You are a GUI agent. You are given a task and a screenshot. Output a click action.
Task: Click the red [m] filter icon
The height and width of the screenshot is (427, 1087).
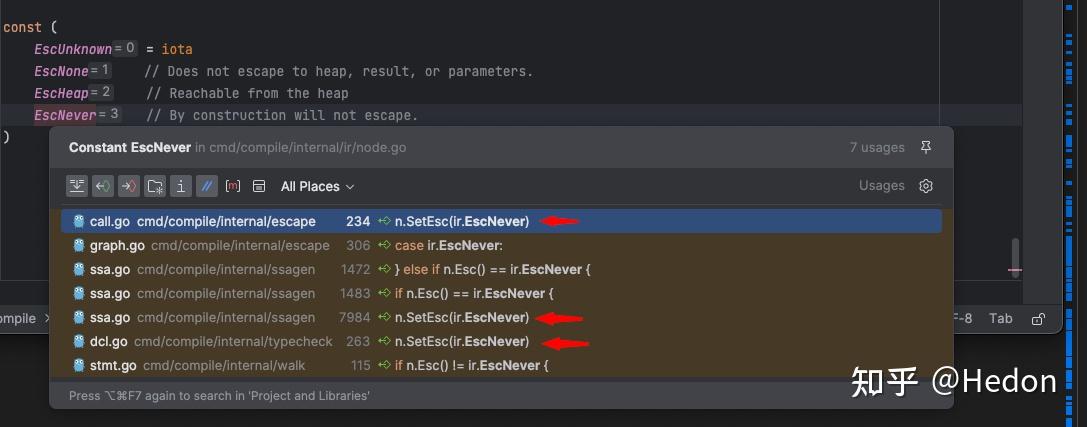point(233,186)
